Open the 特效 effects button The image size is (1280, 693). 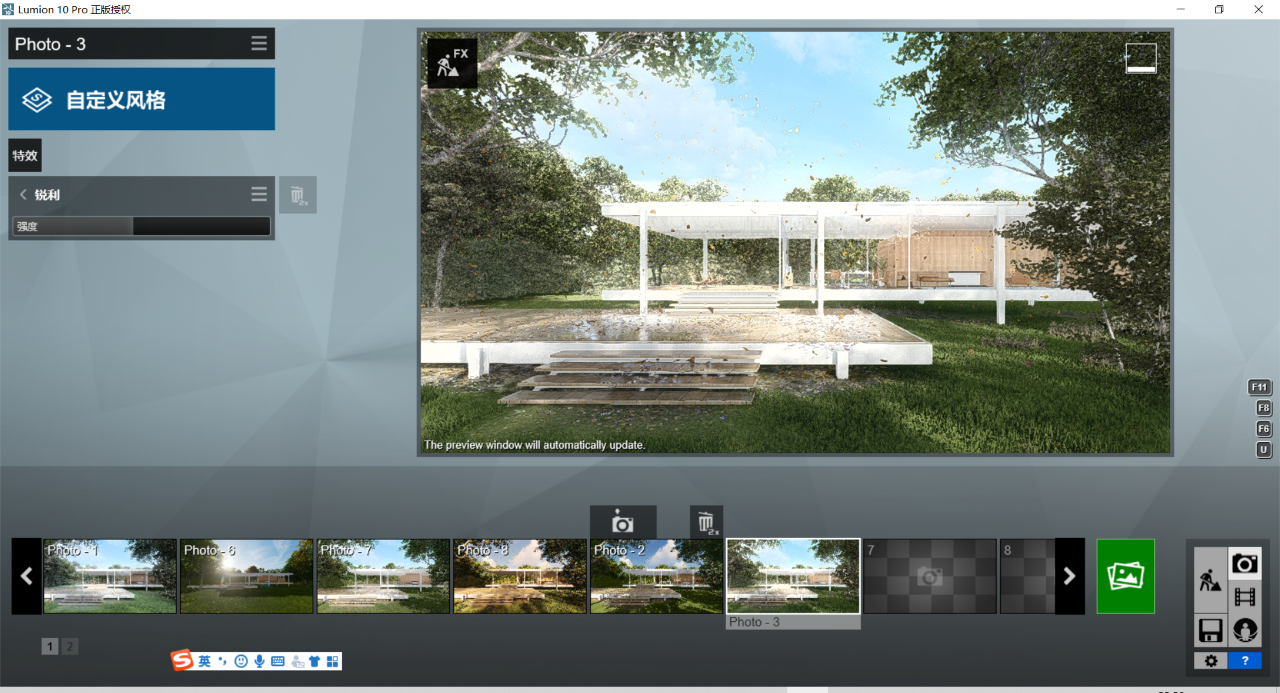point(25,155)
